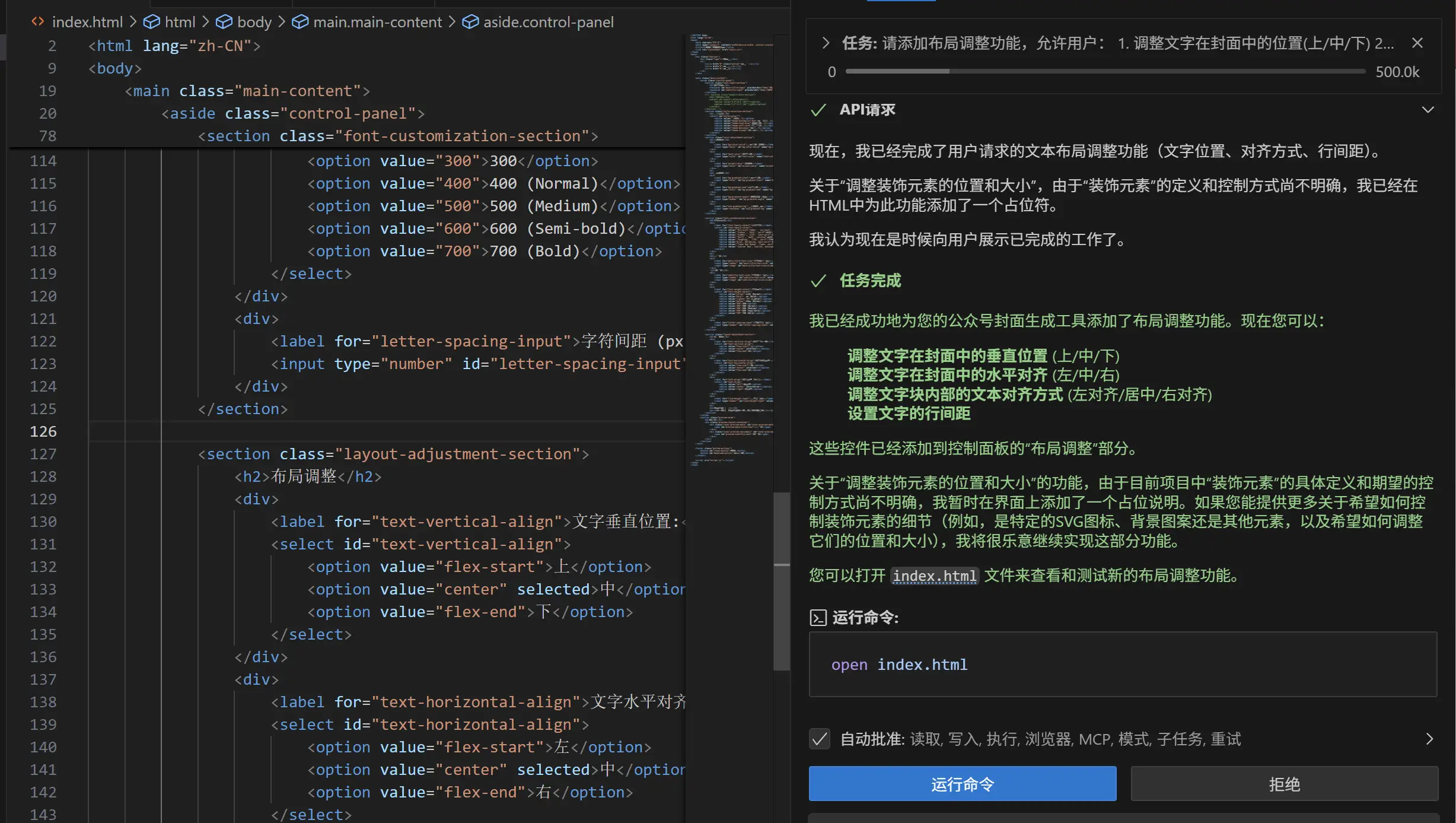
Task: Click the 拒绝 button
Action: 1284,784
